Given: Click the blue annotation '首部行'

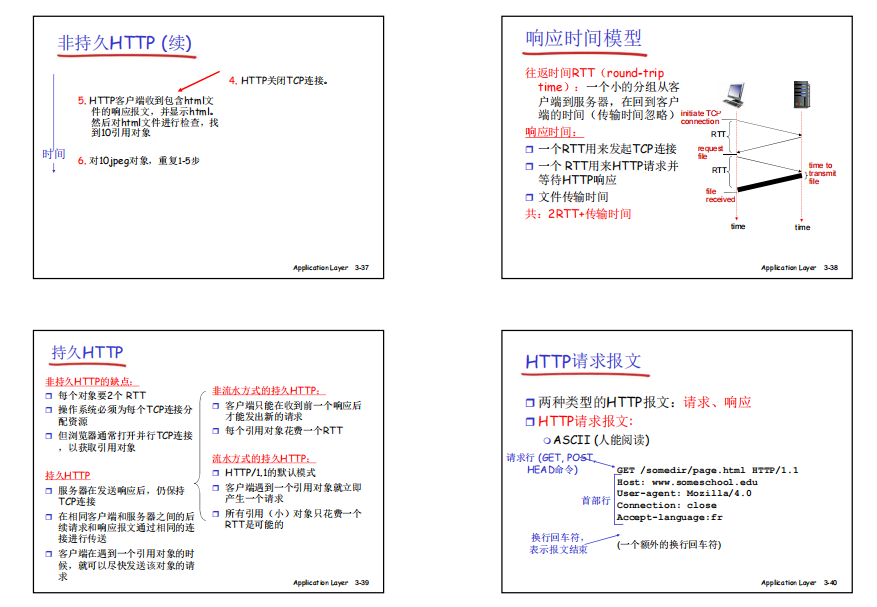Looking at the screenshot, I should (596, 500).
